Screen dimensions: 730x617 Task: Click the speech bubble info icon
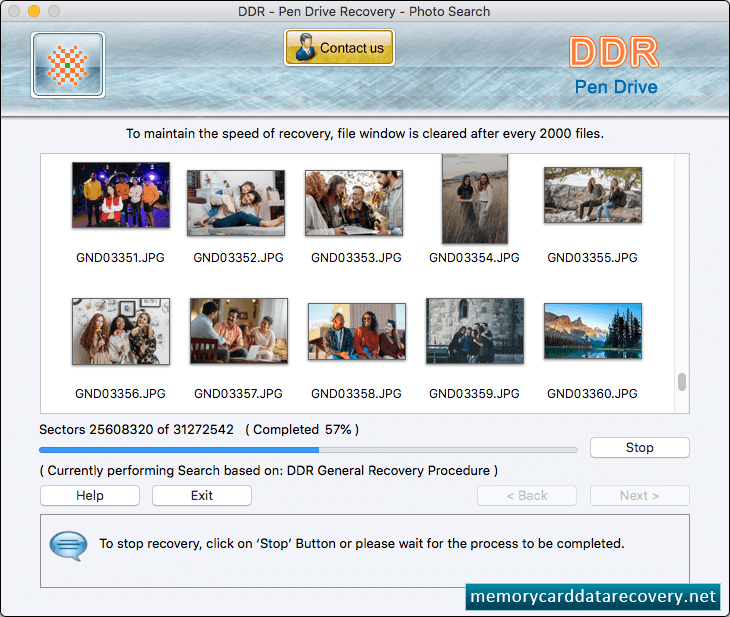(x=68, y=545)
